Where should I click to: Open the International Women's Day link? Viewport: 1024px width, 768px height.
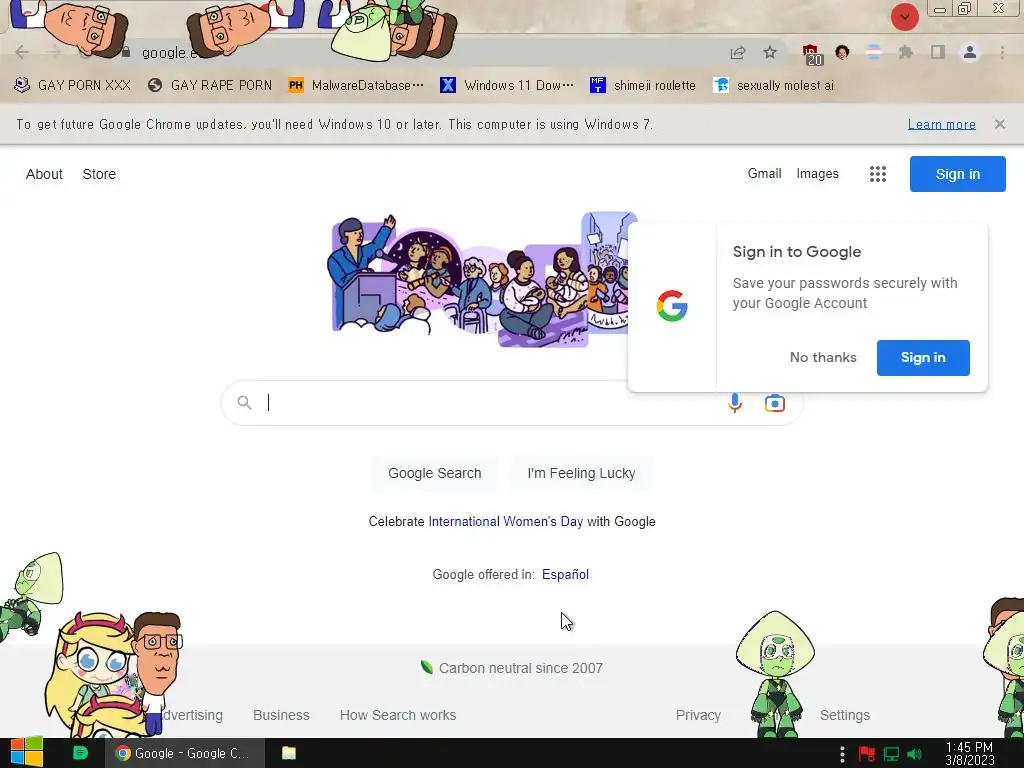click(505, 521)
